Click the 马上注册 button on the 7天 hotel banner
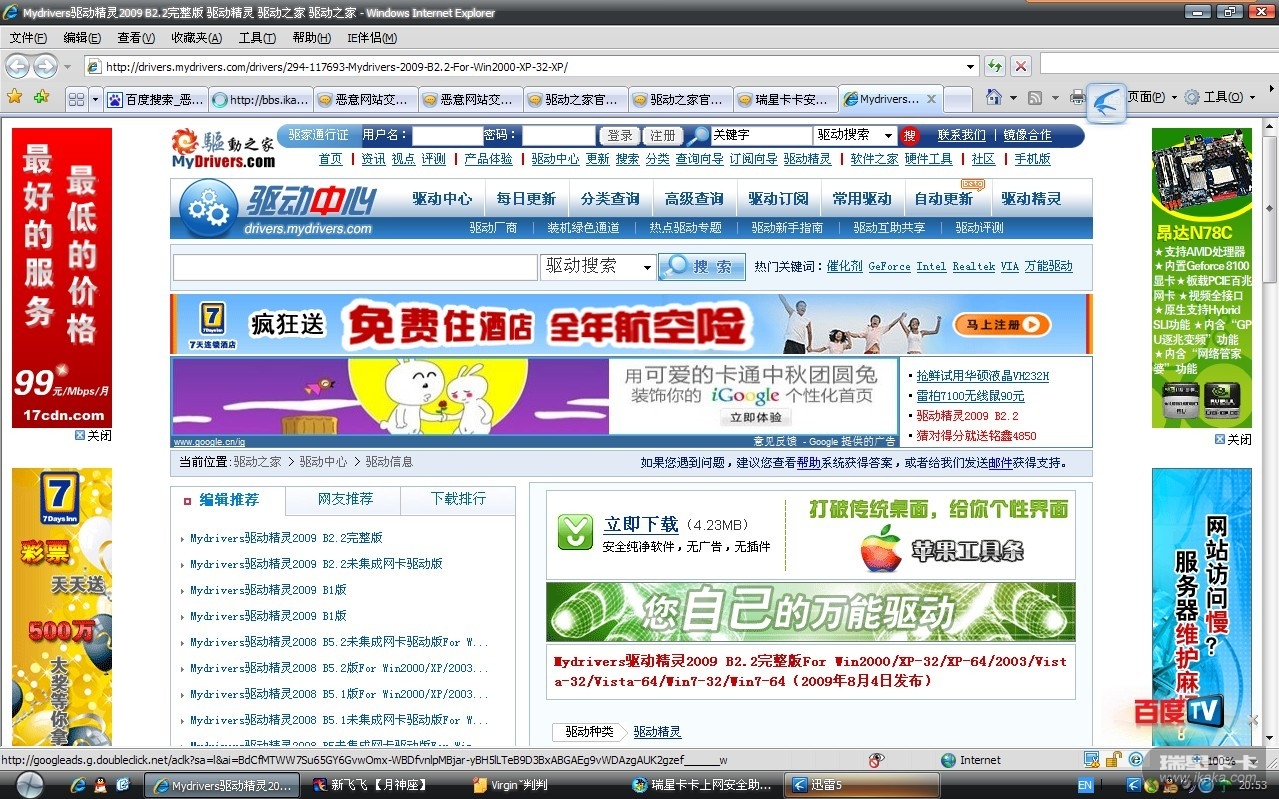The image size is (1279, 799). 1001,324
